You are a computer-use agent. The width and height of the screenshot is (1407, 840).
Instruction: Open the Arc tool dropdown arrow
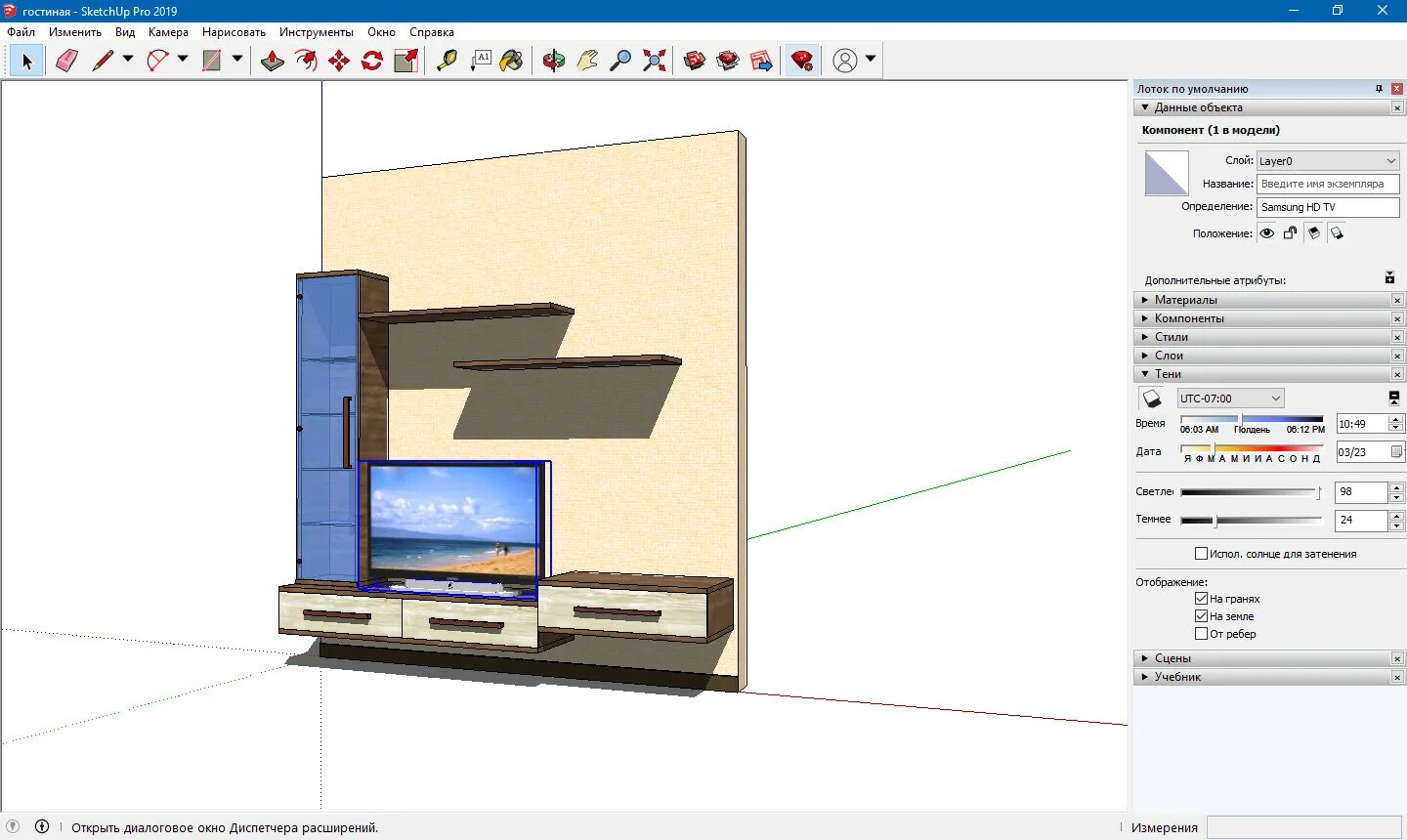click(x=183, y=60)
